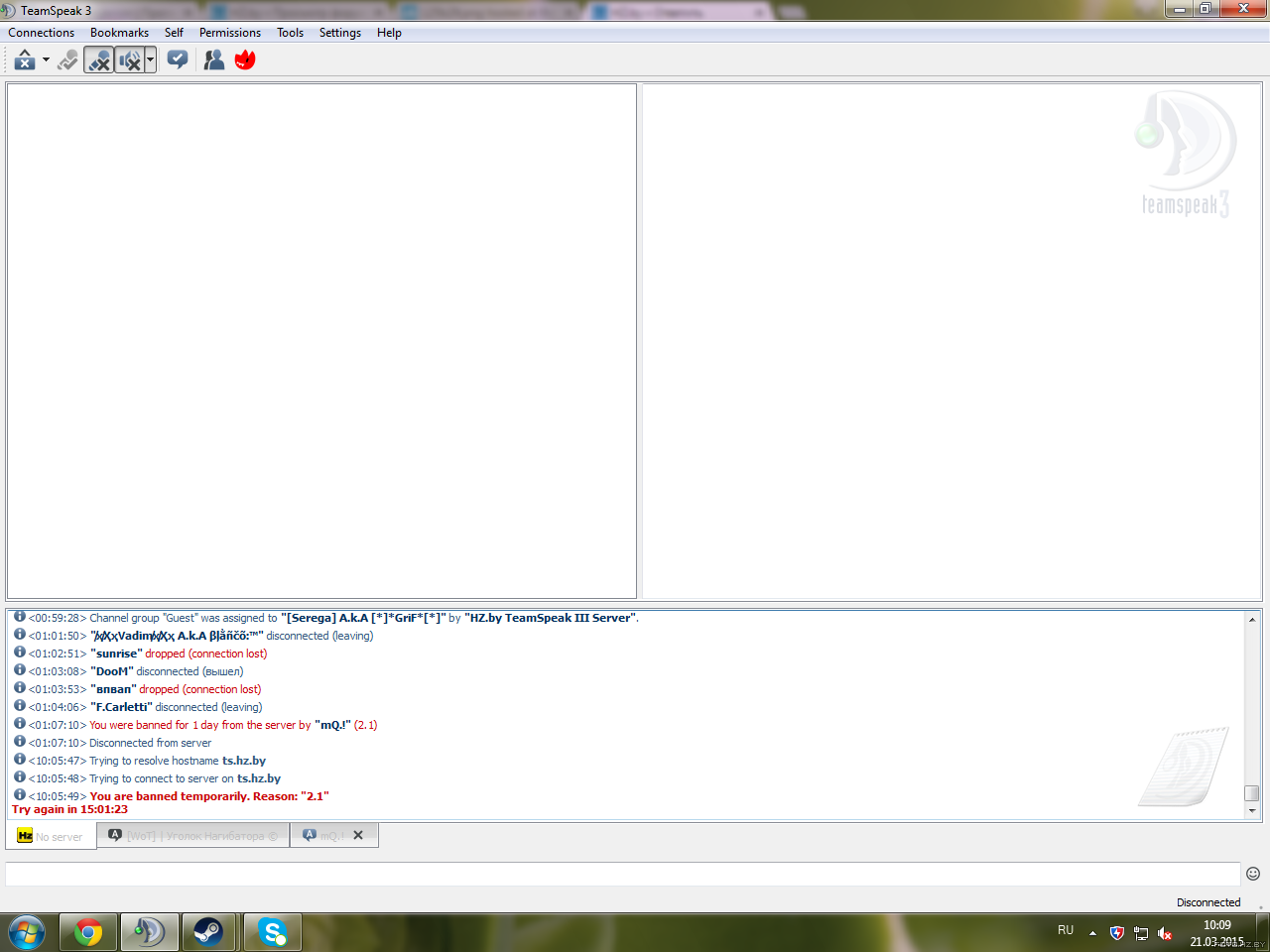Click the RU language indicator in the tray
Screen dimensions: 1270x952
[x=1066, y=930]
